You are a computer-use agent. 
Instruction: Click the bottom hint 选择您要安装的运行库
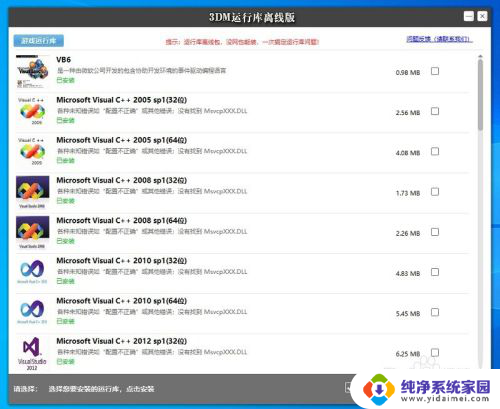[x=101, y=389]
